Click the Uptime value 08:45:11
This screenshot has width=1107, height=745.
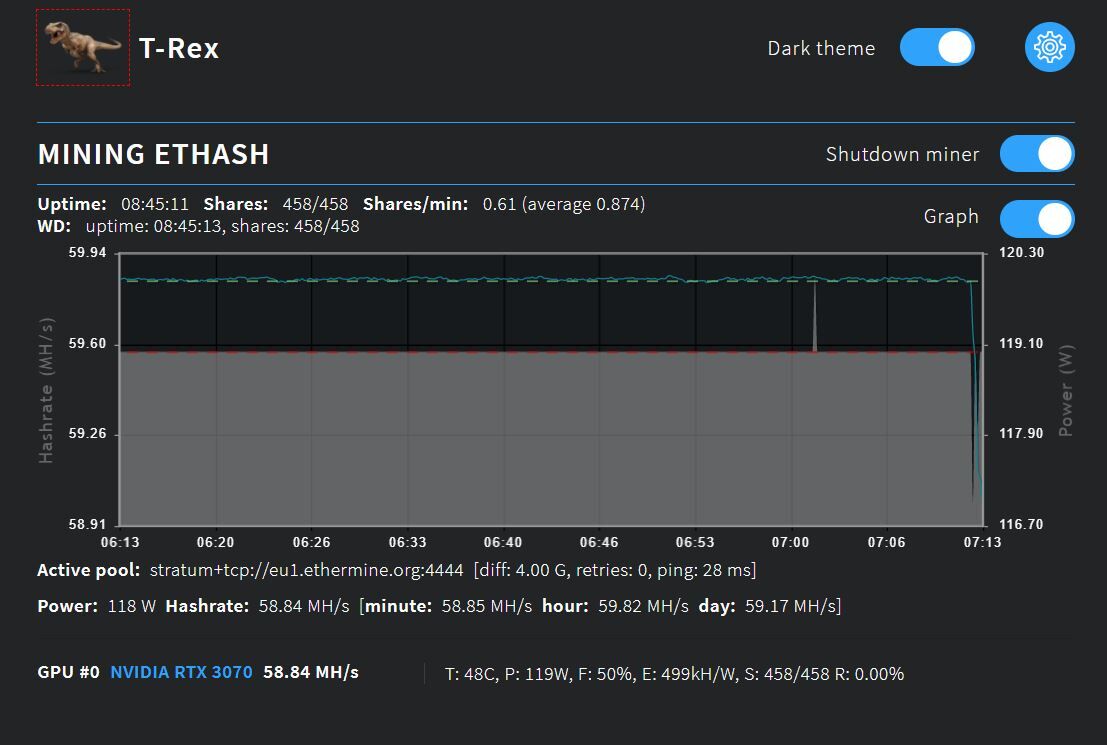pyautogui.click(x=155, y=204)
